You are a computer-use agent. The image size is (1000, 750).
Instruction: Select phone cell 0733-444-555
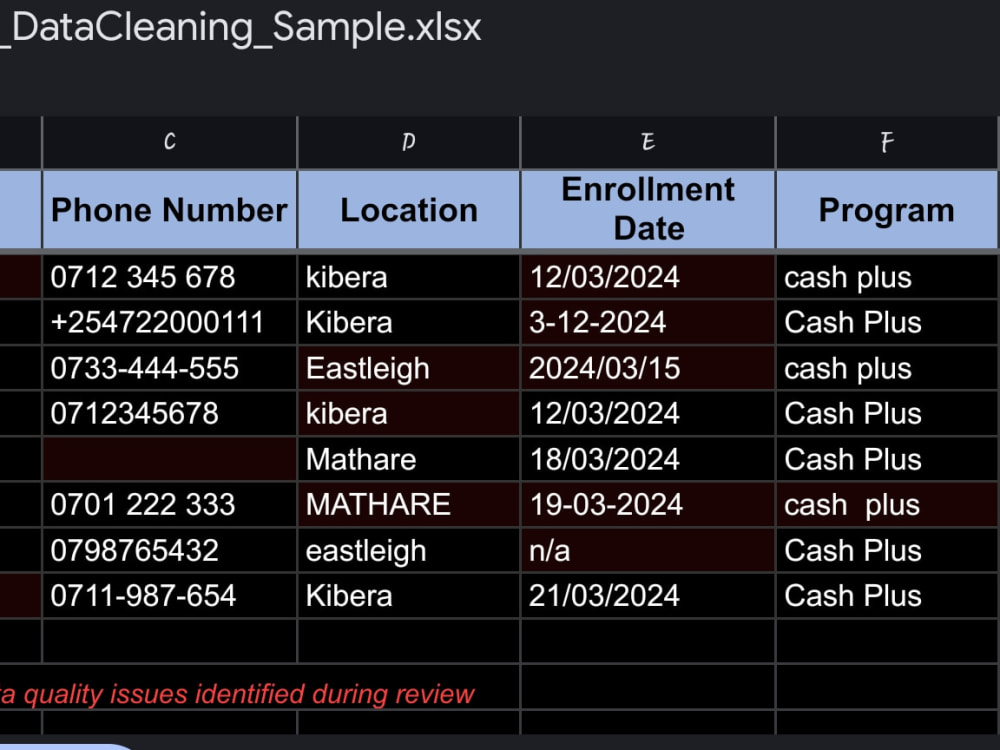pyautogui.click(x=170, y=369)
